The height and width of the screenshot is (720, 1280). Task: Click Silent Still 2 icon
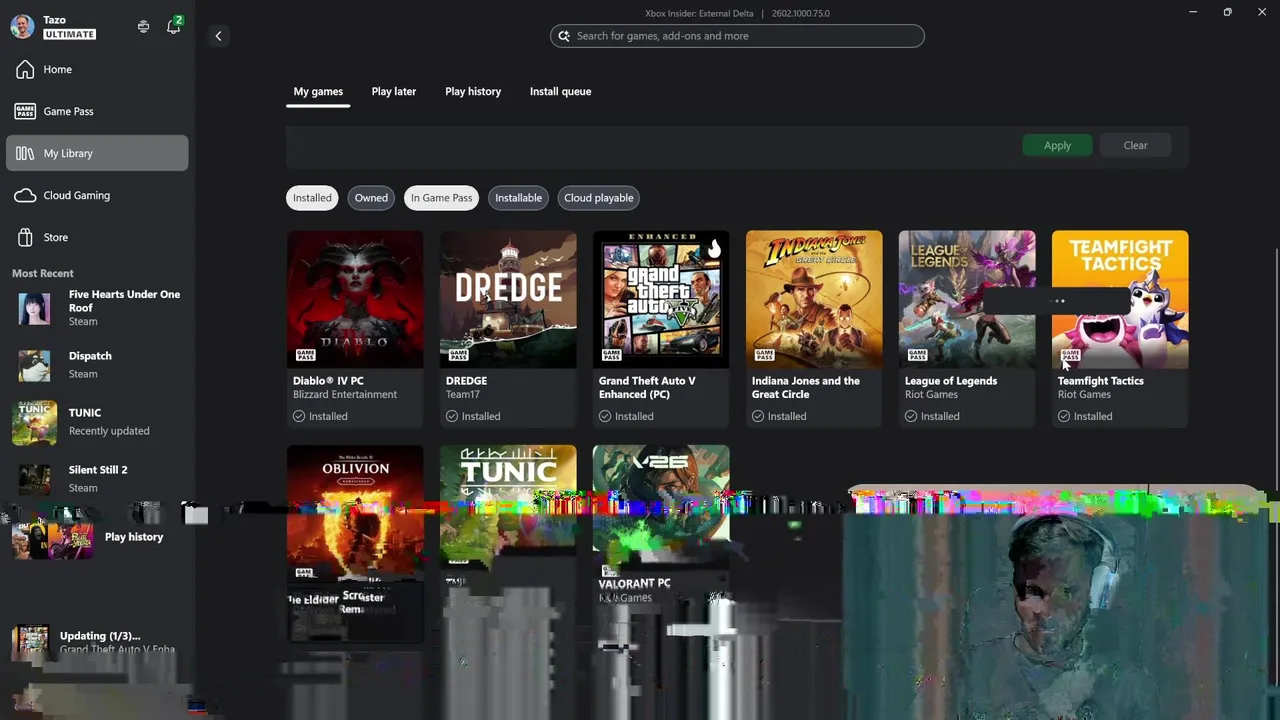tap(34, 479)
